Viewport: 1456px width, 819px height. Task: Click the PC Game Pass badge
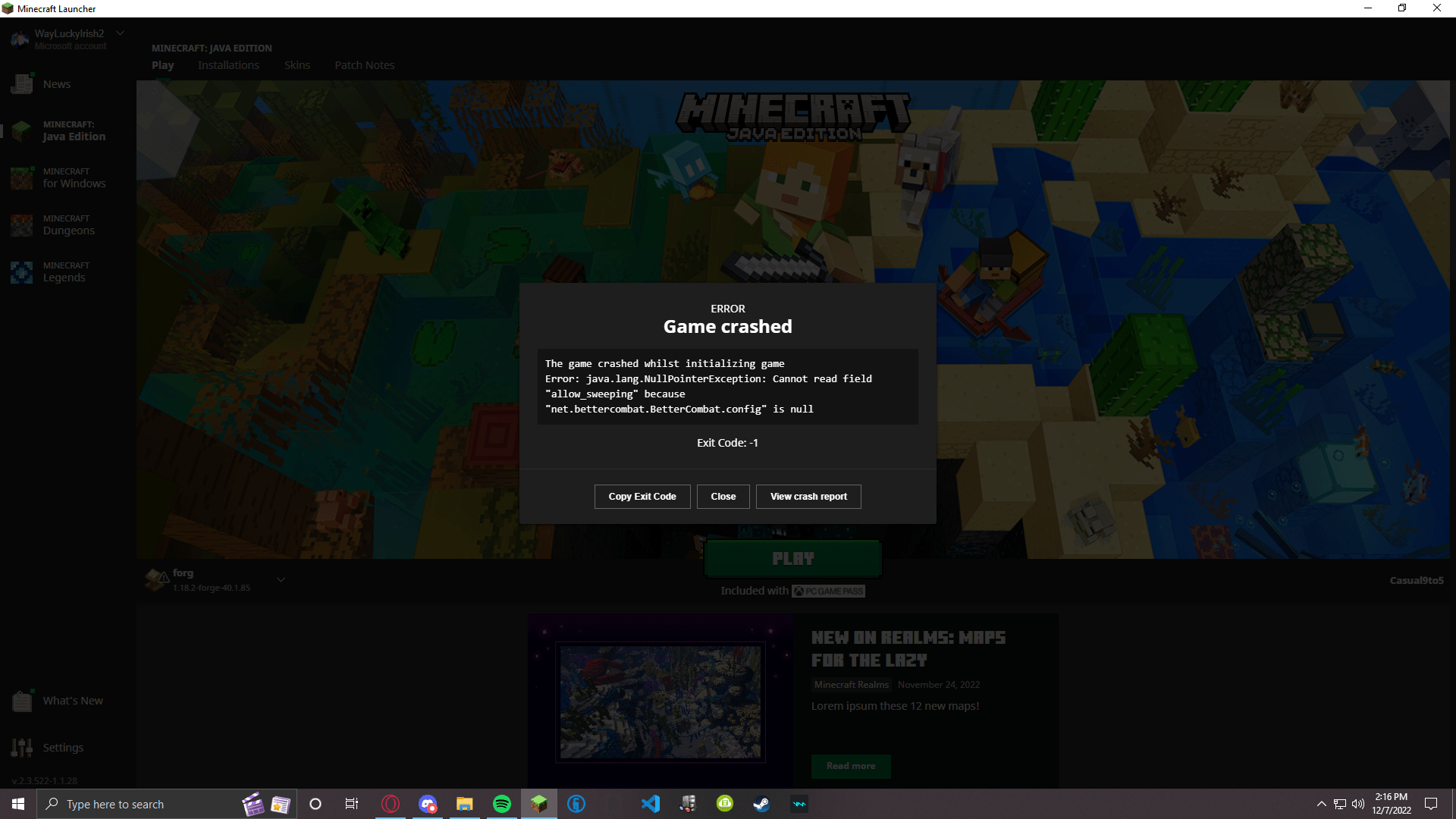point(828,591)
